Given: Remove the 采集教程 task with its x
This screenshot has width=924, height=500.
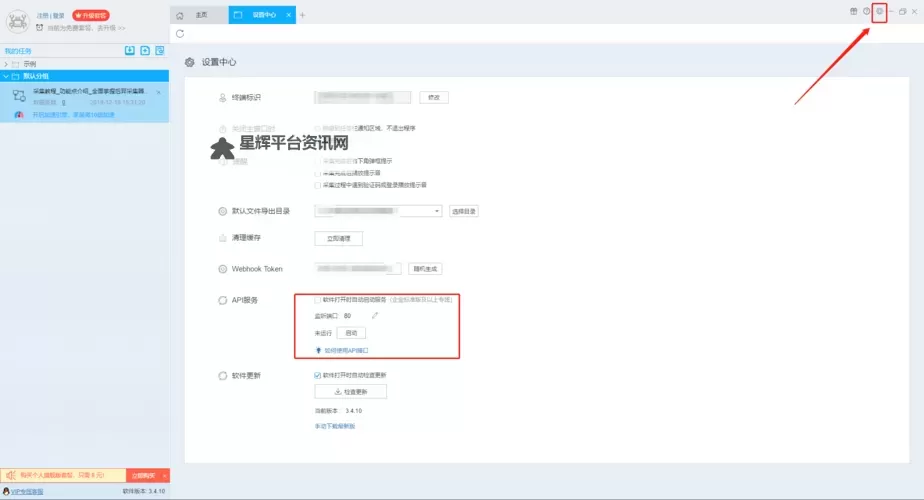Looking at the screenshot, I should click(159, 92).
